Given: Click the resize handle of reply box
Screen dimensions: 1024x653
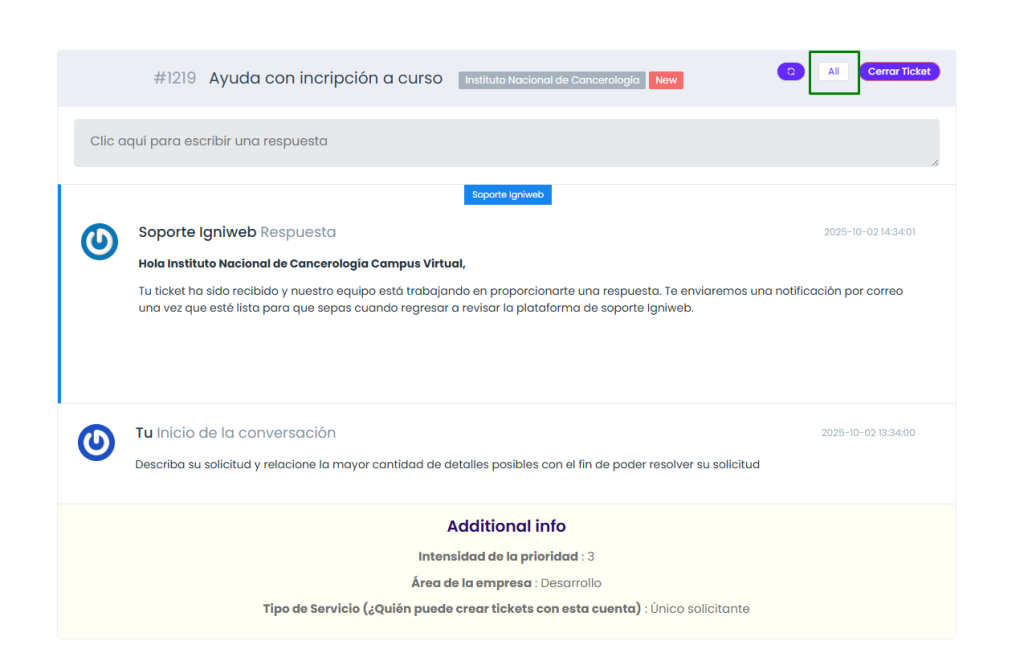Looking at the screenshot, I should point(935,162).
